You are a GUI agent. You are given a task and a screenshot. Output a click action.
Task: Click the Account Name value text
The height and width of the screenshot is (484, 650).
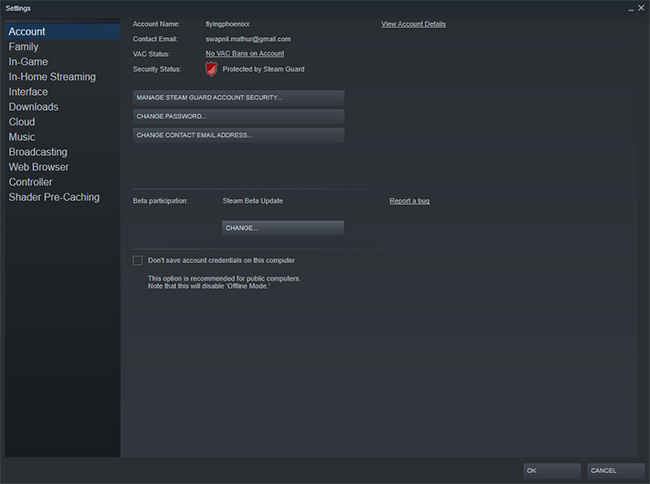pos(228,24)
